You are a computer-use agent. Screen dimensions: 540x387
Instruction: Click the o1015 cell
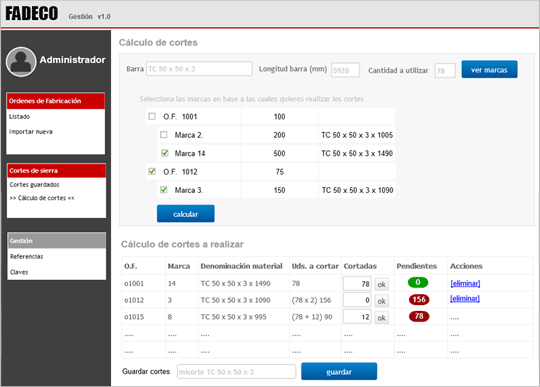[x=134, y=317]
